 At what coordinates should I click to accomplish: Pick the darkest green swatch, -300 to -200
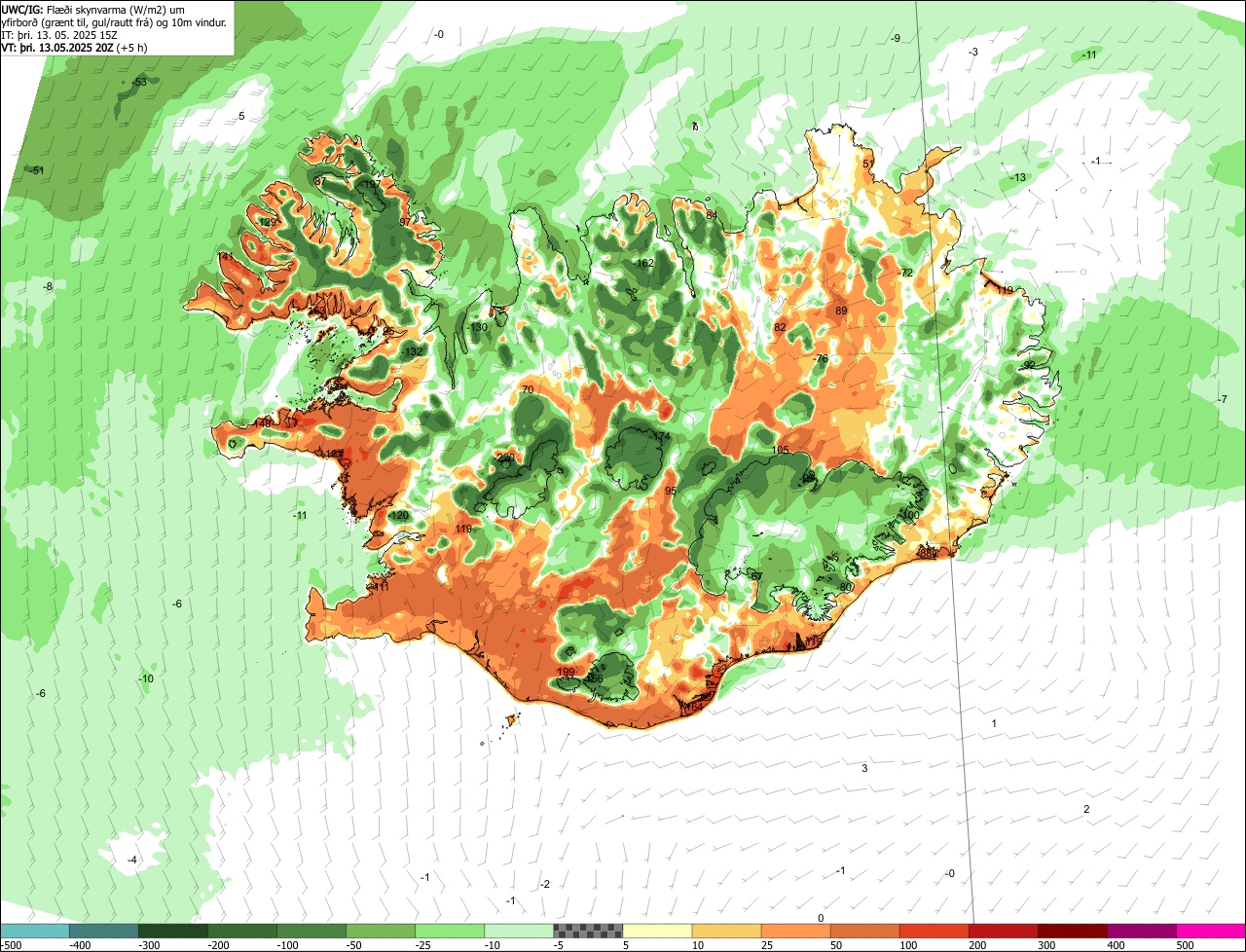click(x=173, y=931)
